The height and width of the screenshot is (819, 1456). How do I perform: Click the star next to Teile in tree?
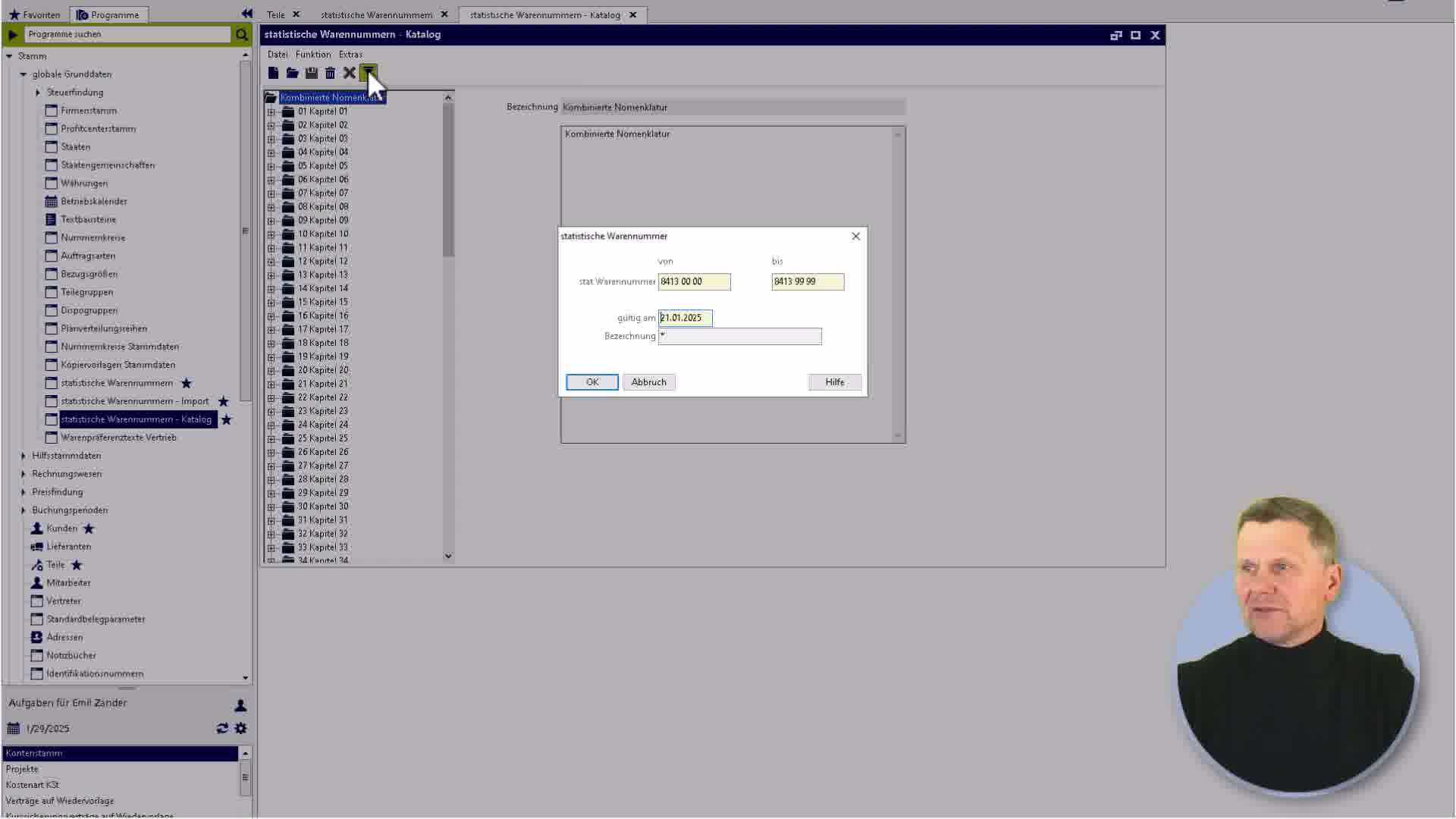pyautogui.click(x=77, y=565)
